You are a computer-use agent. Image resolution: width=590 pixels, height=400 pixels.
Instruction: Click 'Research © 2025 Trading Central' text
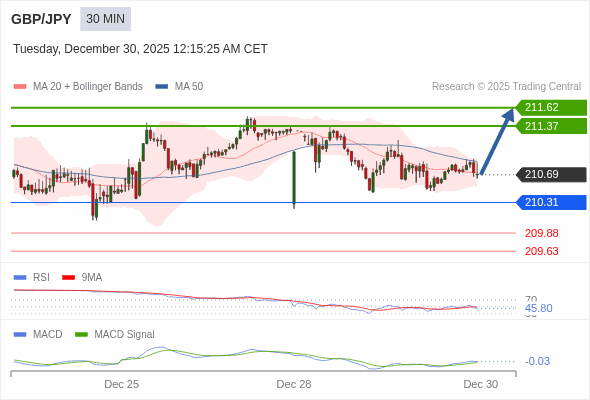click(x=506, y=87)
